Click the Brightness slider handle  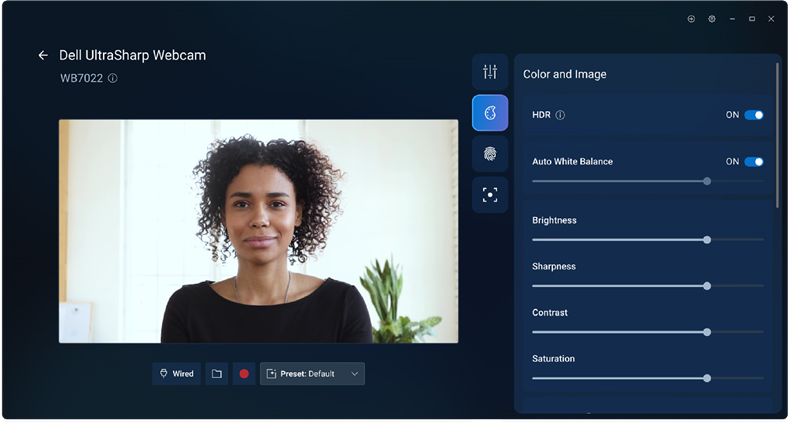point(707,240)
